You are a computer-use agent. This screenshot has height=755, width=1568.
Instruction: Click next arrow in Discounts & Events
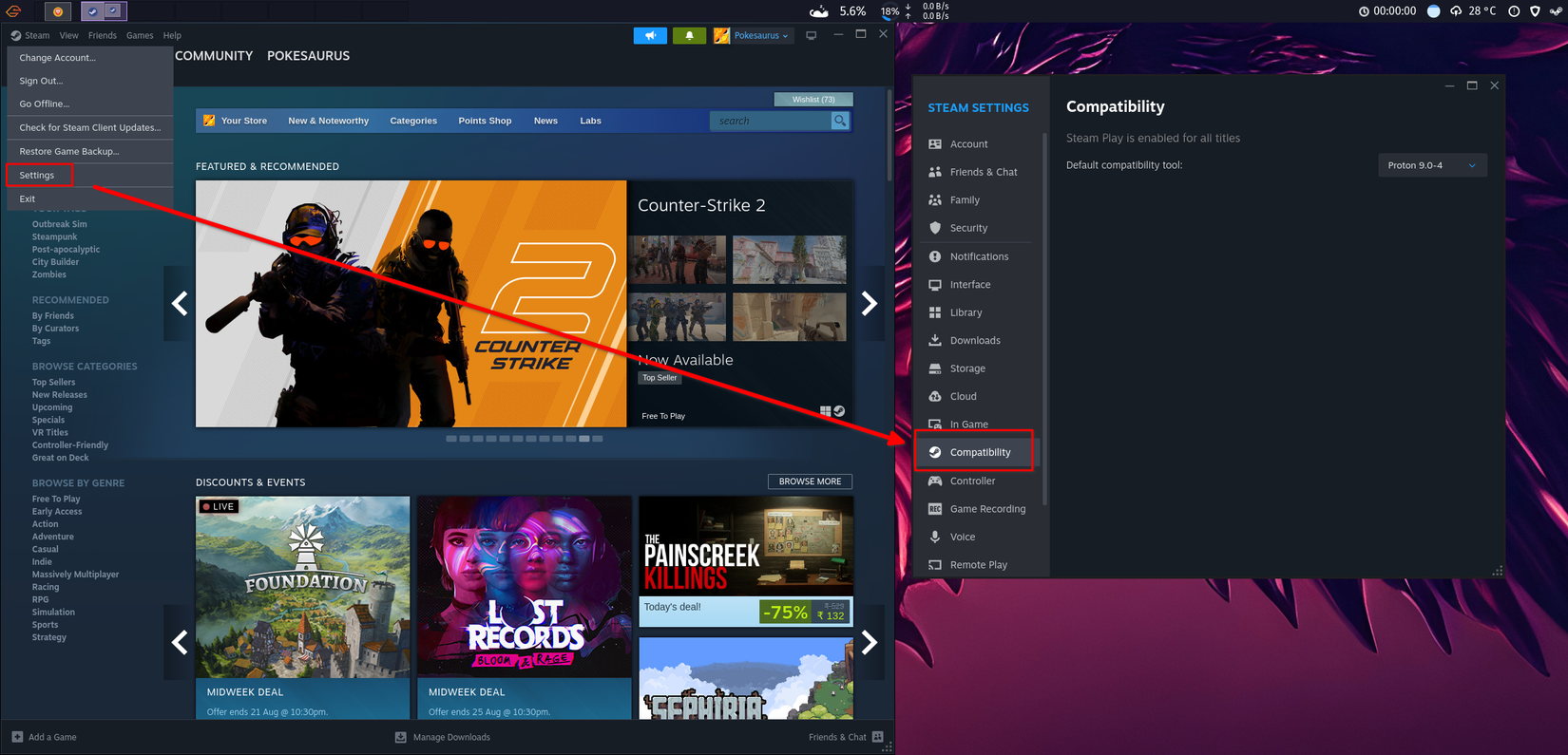[x=870, y=643]
